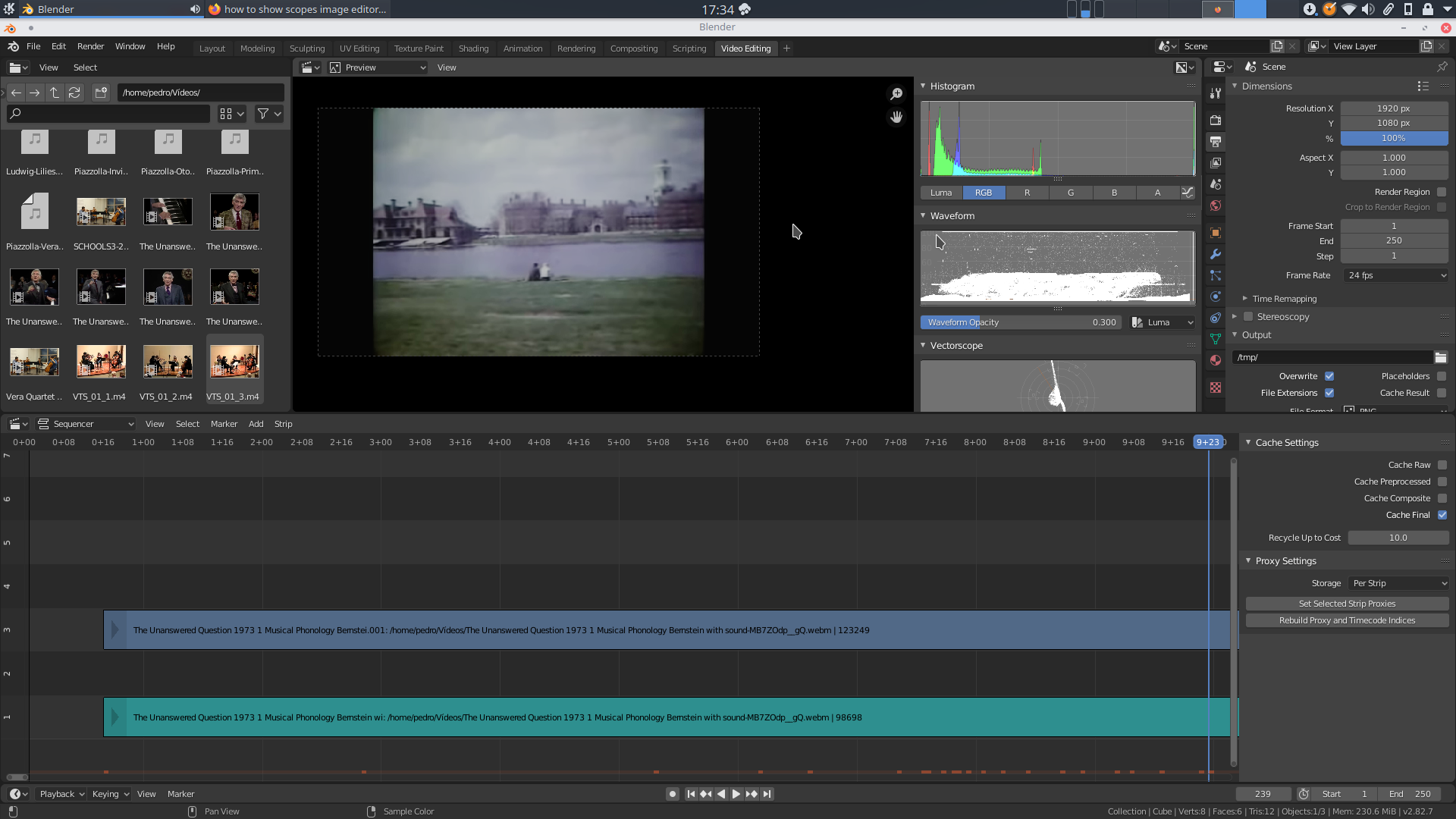Click the output path folder browse icon
This screenshot has width=1456, height=819.
[x=1441, y=357]
